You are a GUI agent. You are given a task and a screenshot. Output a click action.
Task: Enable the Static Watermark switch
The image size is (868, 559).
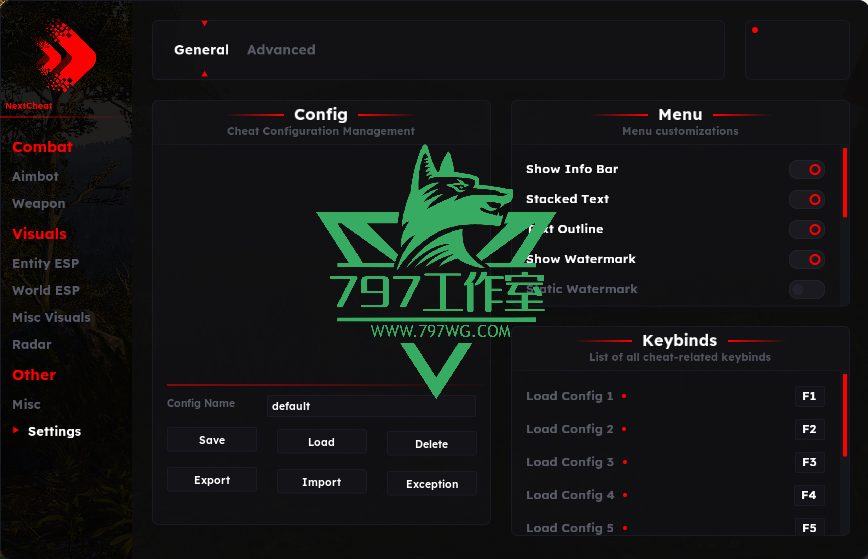(x=807, y=289)
